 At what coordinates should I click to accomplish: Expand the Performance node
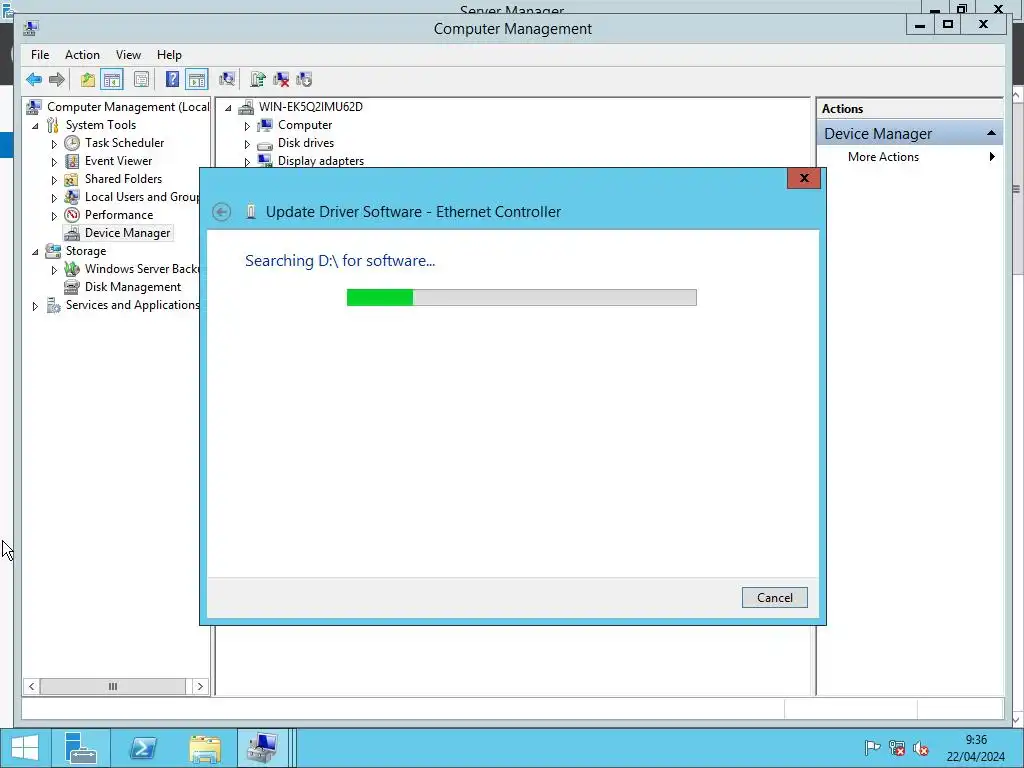tap(54, 216)
